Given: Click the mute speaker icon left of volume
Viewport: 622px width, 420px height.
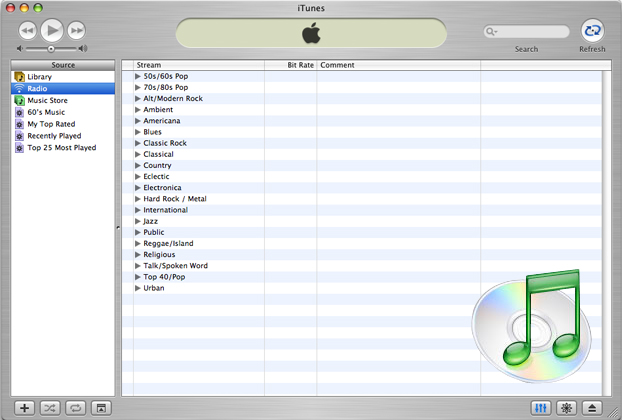Looking at the screenshot, I should point(19,49).
